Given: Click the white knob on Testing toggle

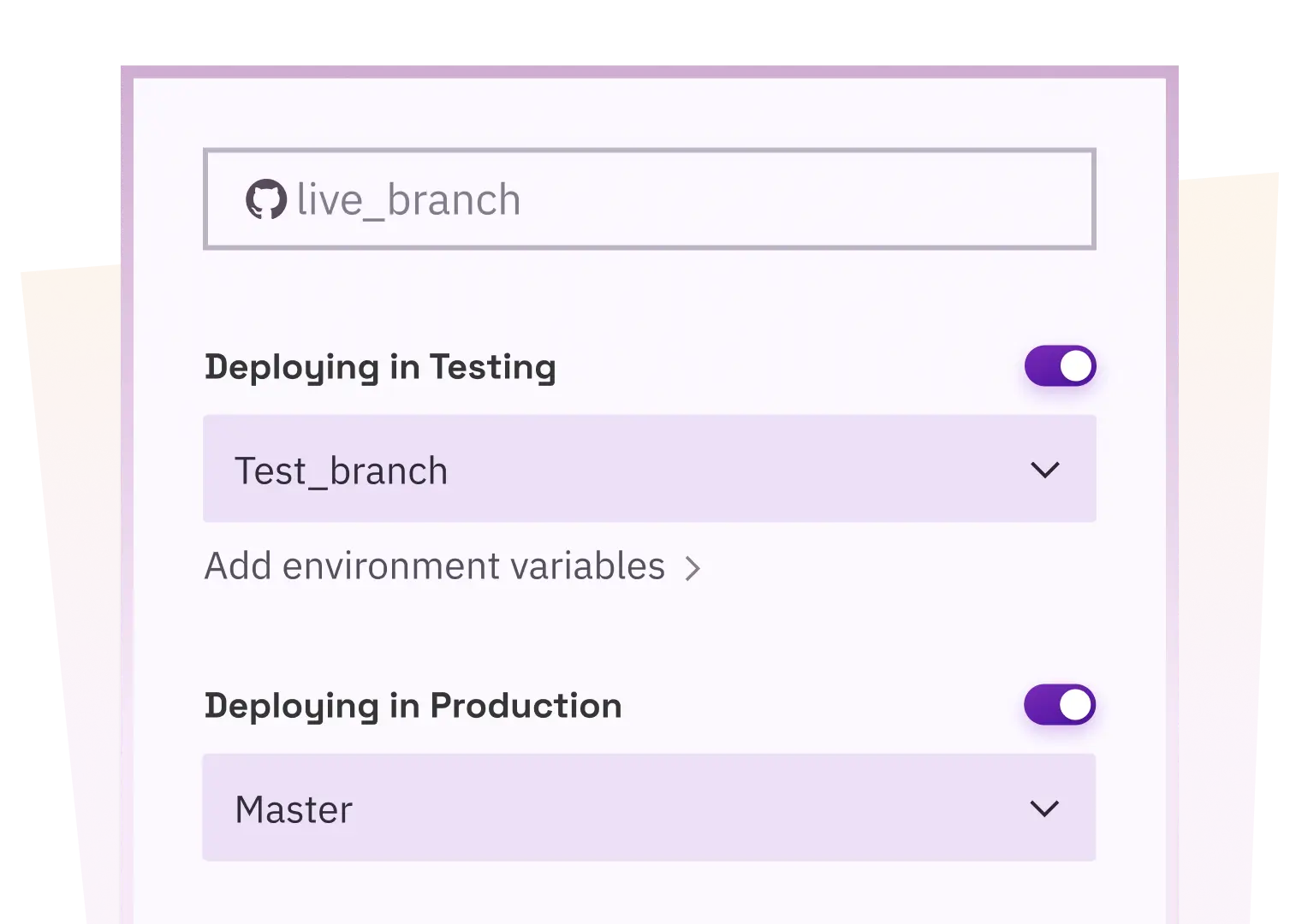Looking at the screenshot, I should [x=1076, y=366].
